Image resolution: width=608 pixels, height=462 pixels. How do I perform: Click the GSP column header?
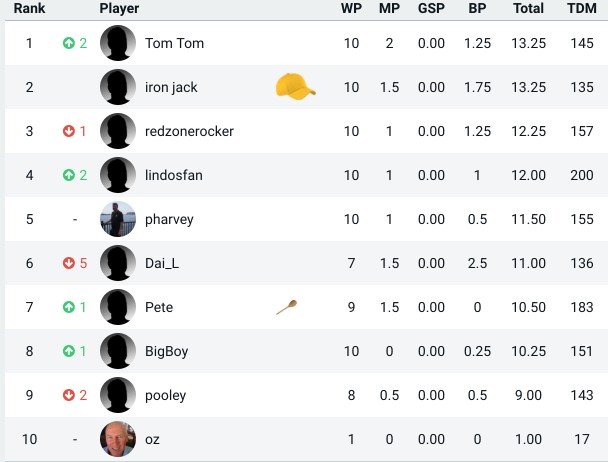coord(431,8)
